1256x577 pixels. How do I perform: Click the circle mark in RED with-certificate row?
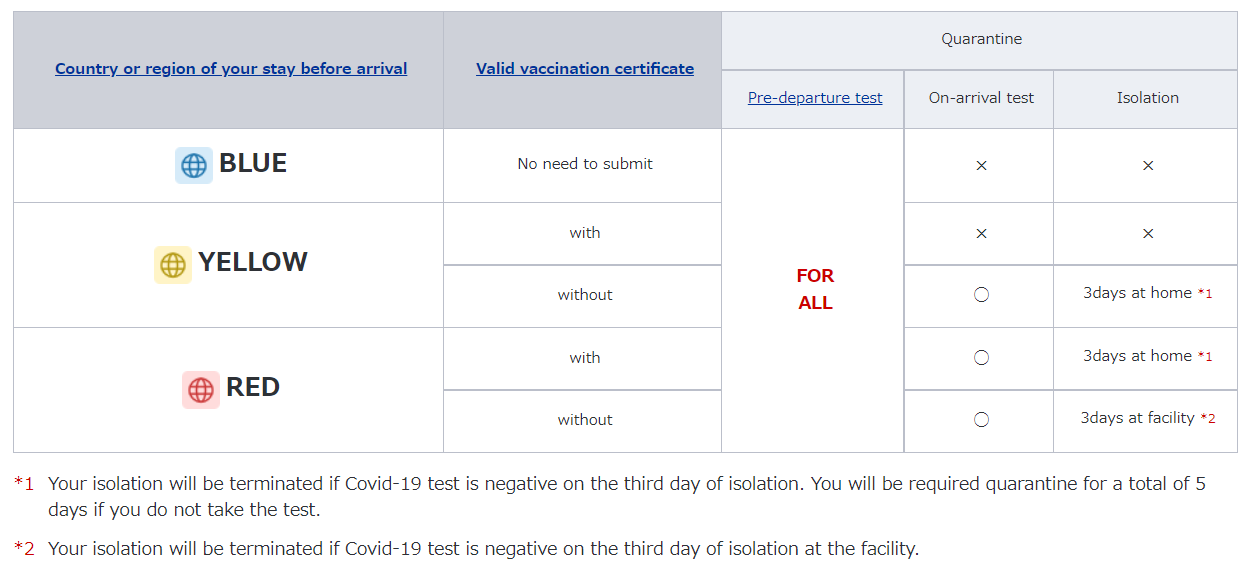981,358
